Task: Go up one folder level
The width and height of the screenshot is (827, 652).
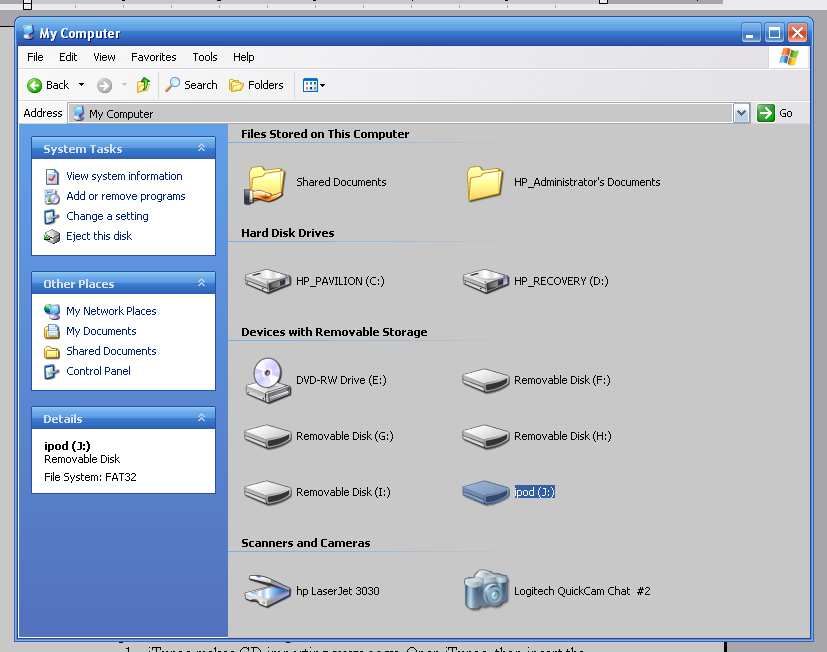Action: click(x=143, y=85)
